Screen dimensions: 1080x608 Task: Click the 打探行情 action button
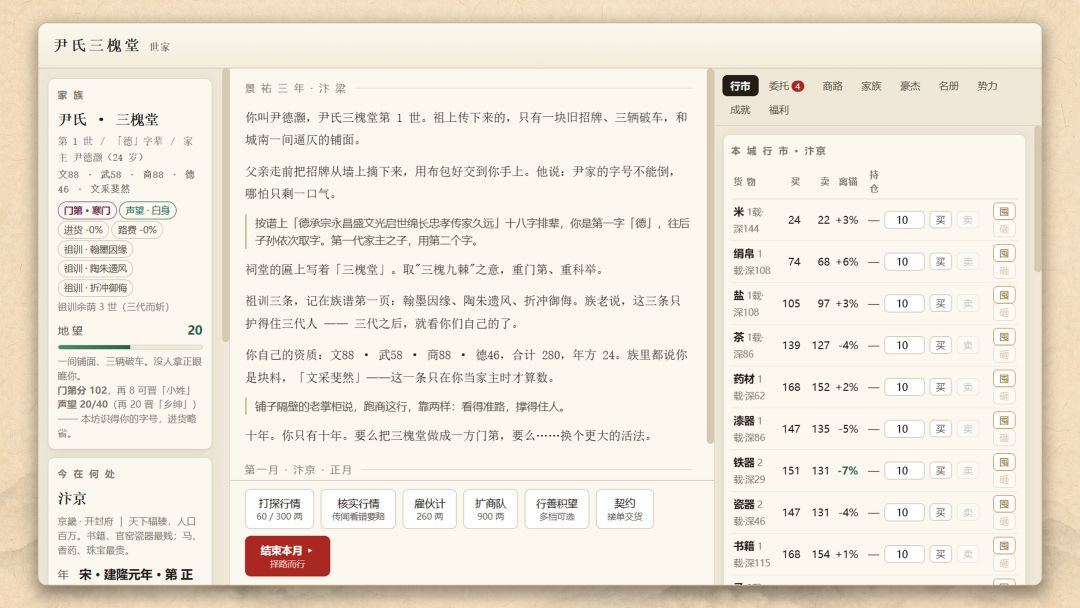click(x=280, y=509)
